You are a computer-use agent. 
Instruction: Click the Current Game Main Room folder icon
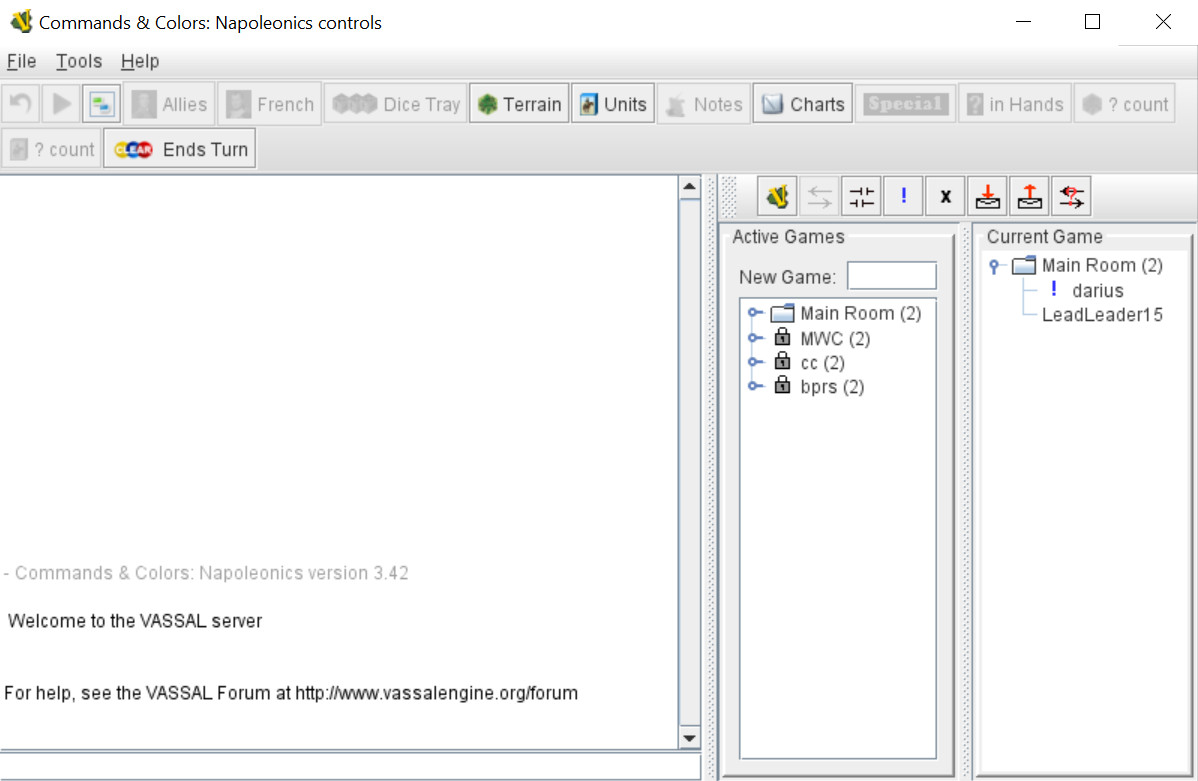1024,265
